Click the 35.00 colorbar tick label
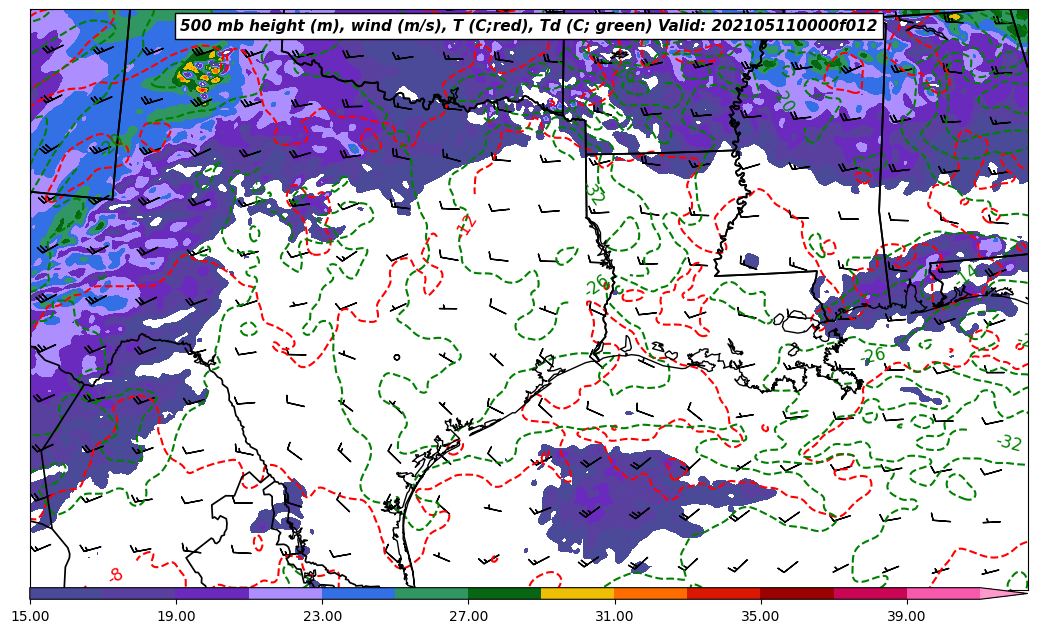This screenshot has width=1037, height=633. coord(760,615)
